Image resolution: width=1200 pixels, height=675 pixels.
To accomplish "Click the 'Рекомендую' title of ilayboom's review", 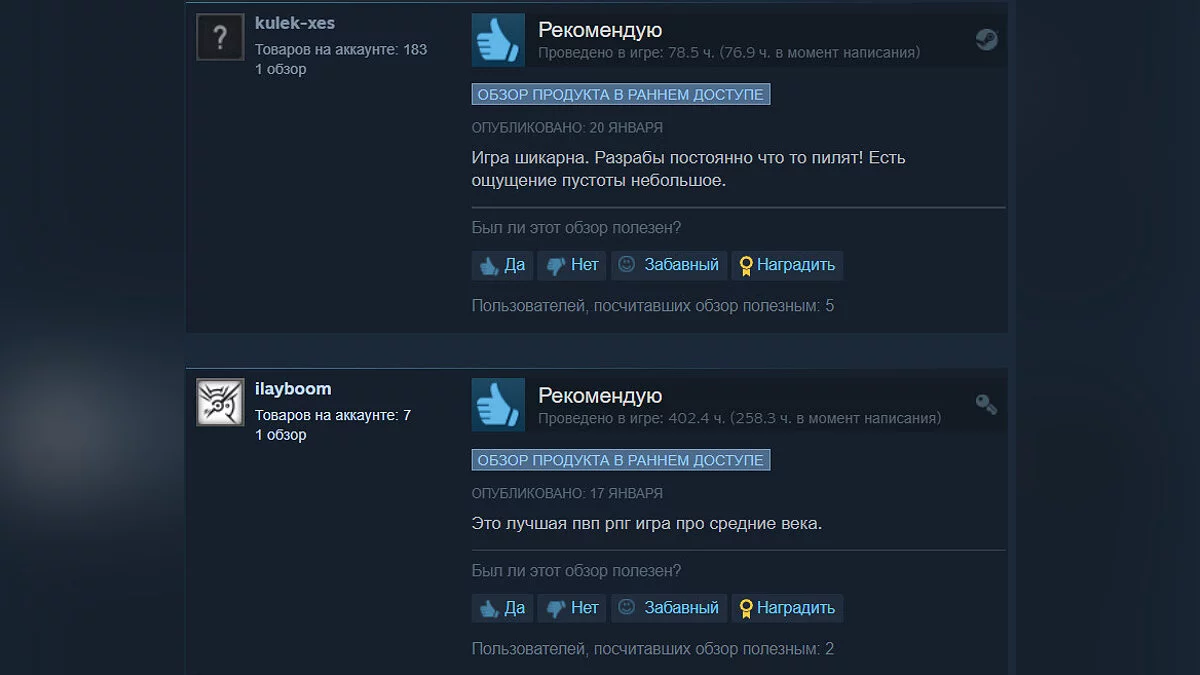I will point(600,395).
